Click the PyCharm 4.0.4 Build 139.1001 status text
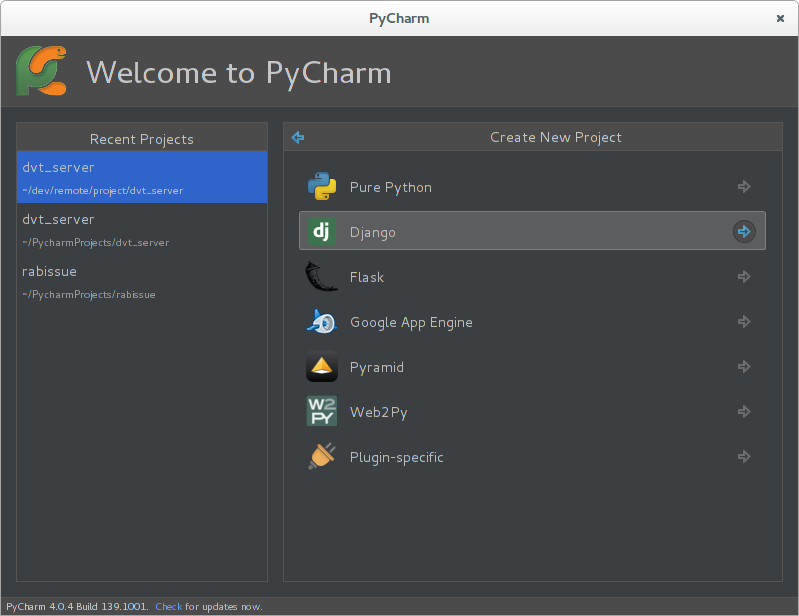The width and height of the screenshot is (799, 616). [x=77, y=606]
